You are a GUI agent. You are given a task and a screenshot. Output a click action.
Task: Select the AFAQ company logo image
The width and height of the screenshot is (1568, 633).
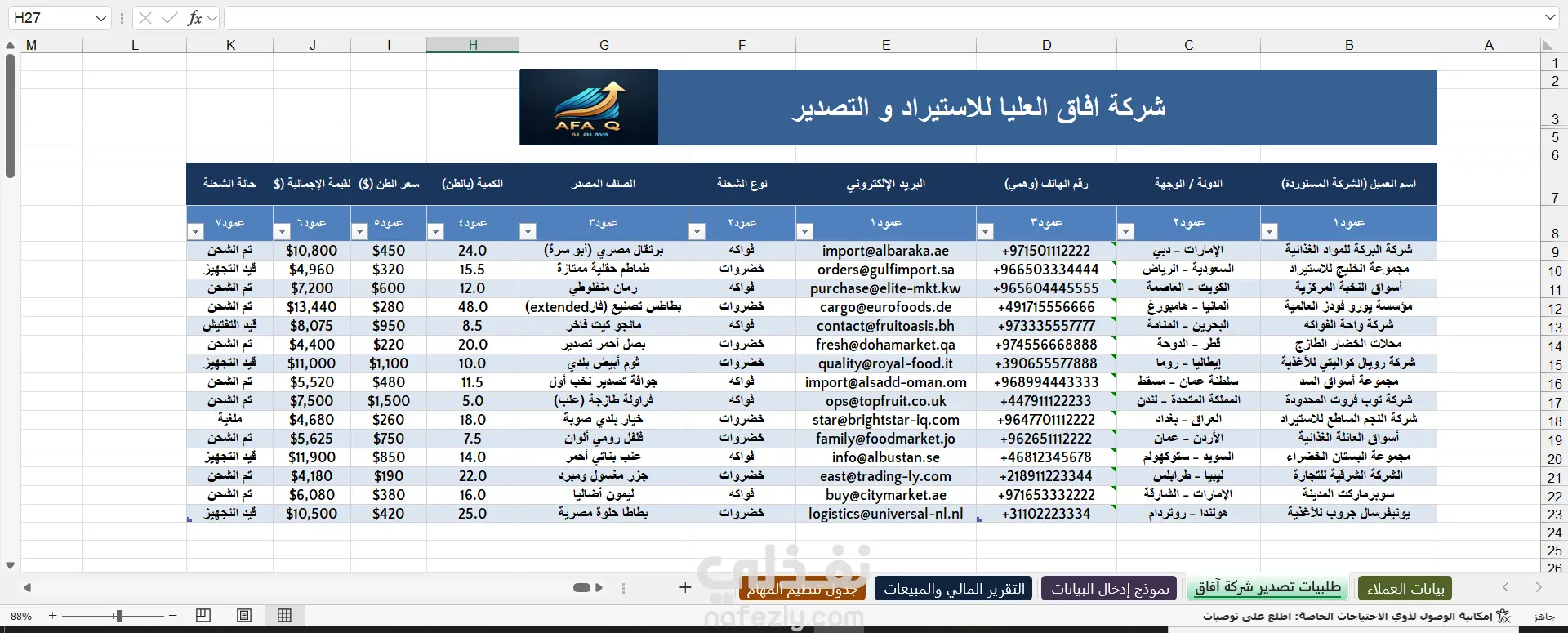pos(589,107)
